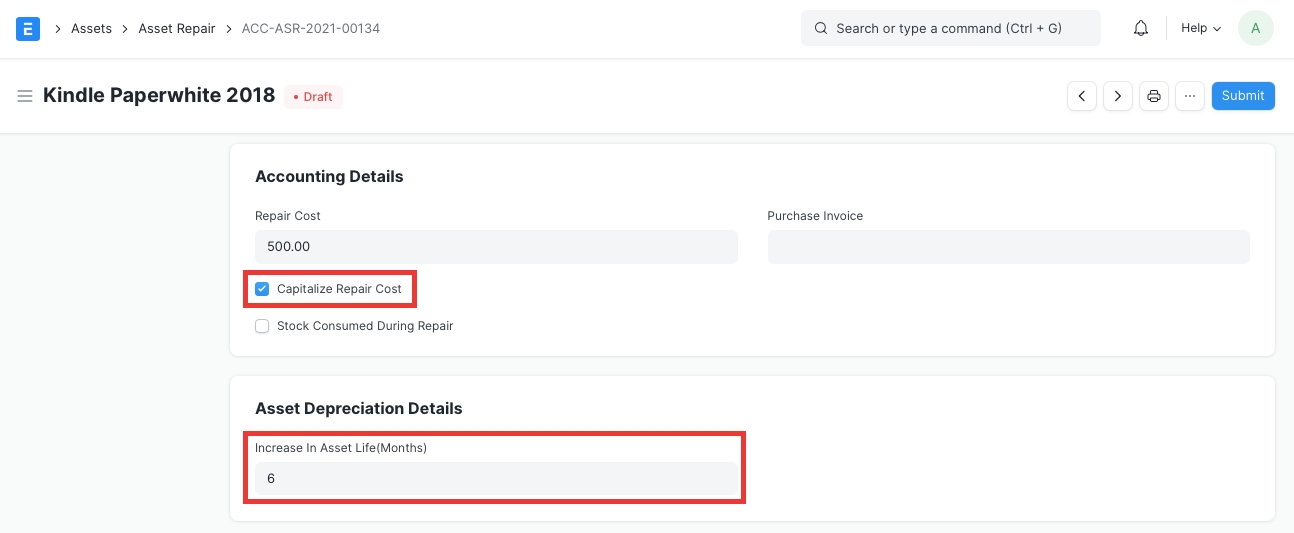
Task: Open the Purchase Invoice link field
Action: 1008,247
